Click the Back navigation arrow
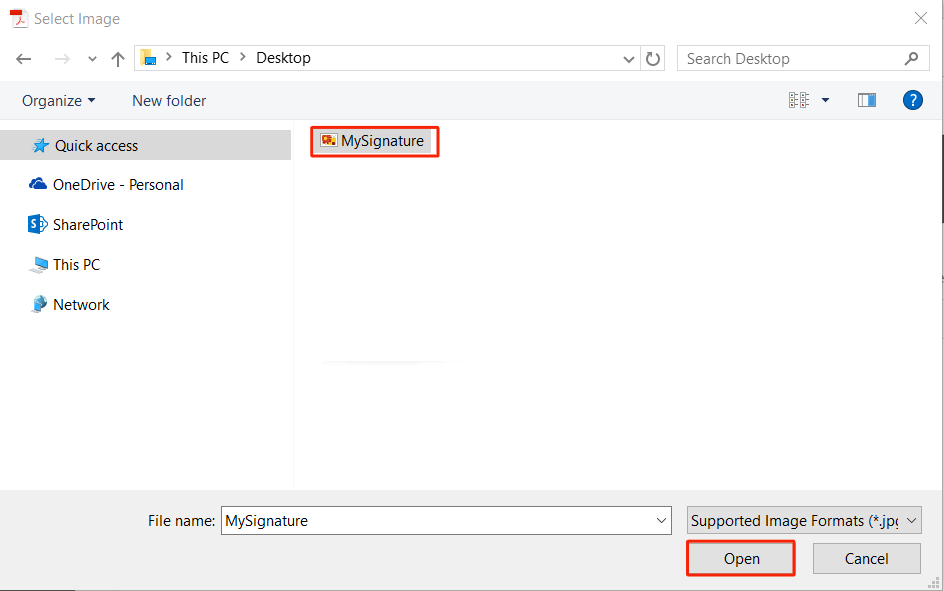The height and width of the screenshot is (591, 944). pos(24,59)
